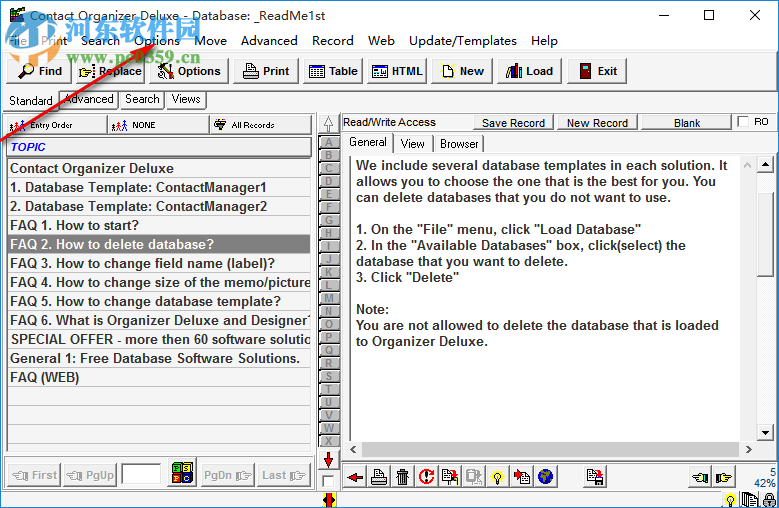Open the Advanced menu
The height and width of the screenshot is (508, 779).
click(x=269, y=41)
